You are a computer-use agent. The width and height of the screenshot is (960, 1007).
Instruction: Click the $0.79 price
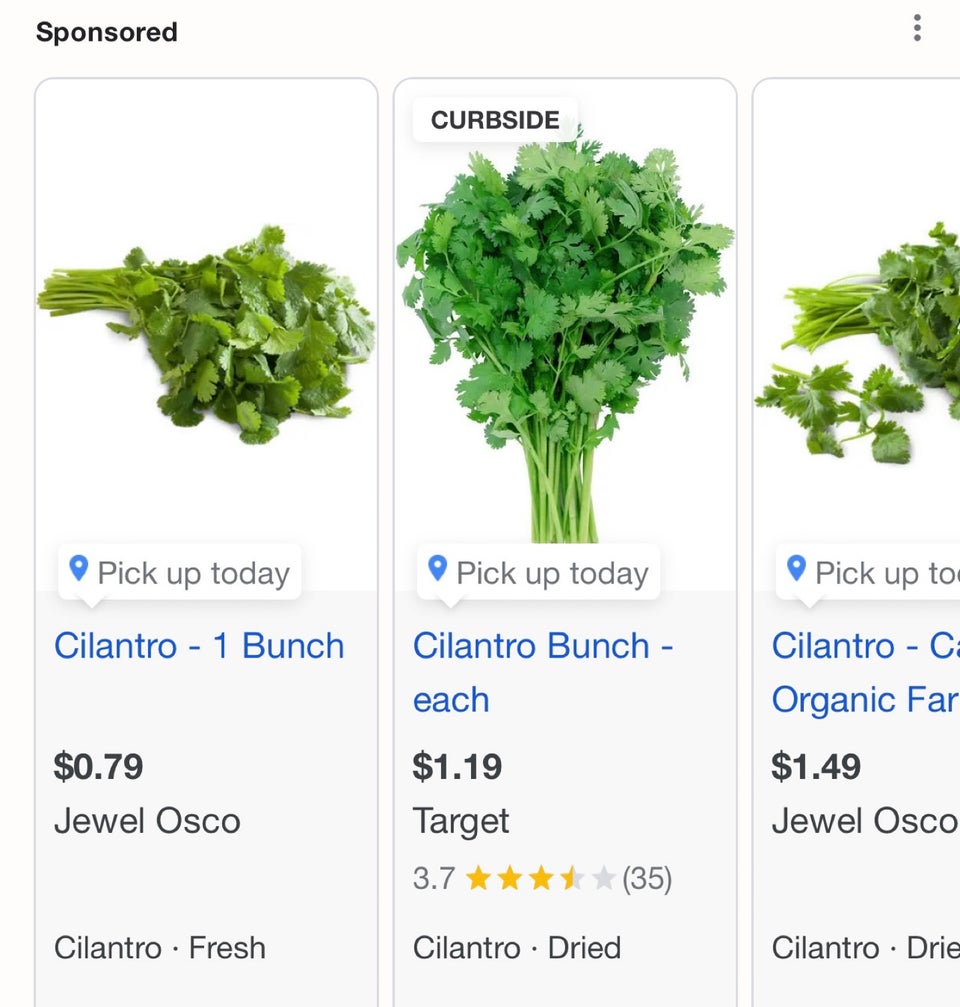(x=99, y=767)
